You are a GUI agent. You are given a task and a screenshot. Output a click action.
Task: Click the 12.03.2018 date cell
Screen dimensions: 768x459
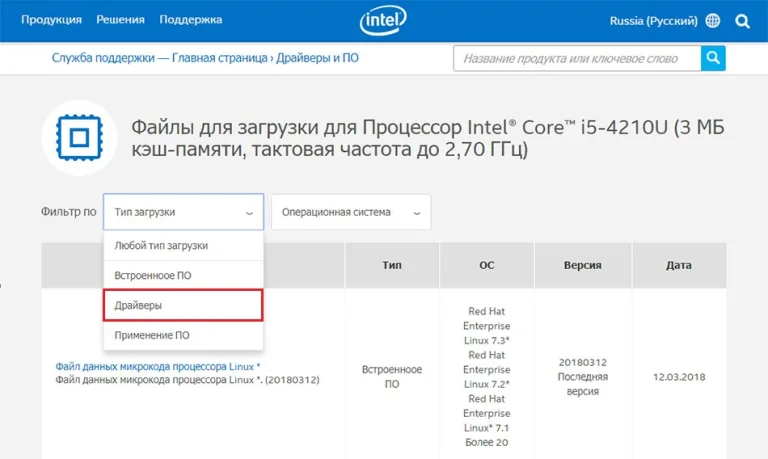[679, 377]
